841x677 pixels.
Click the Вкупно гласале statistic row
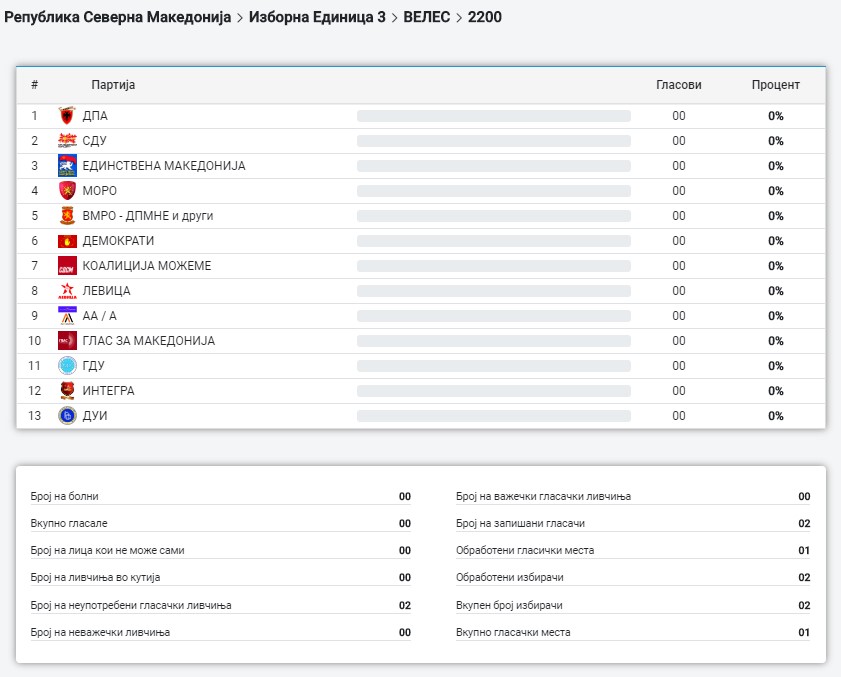[220, 523]
